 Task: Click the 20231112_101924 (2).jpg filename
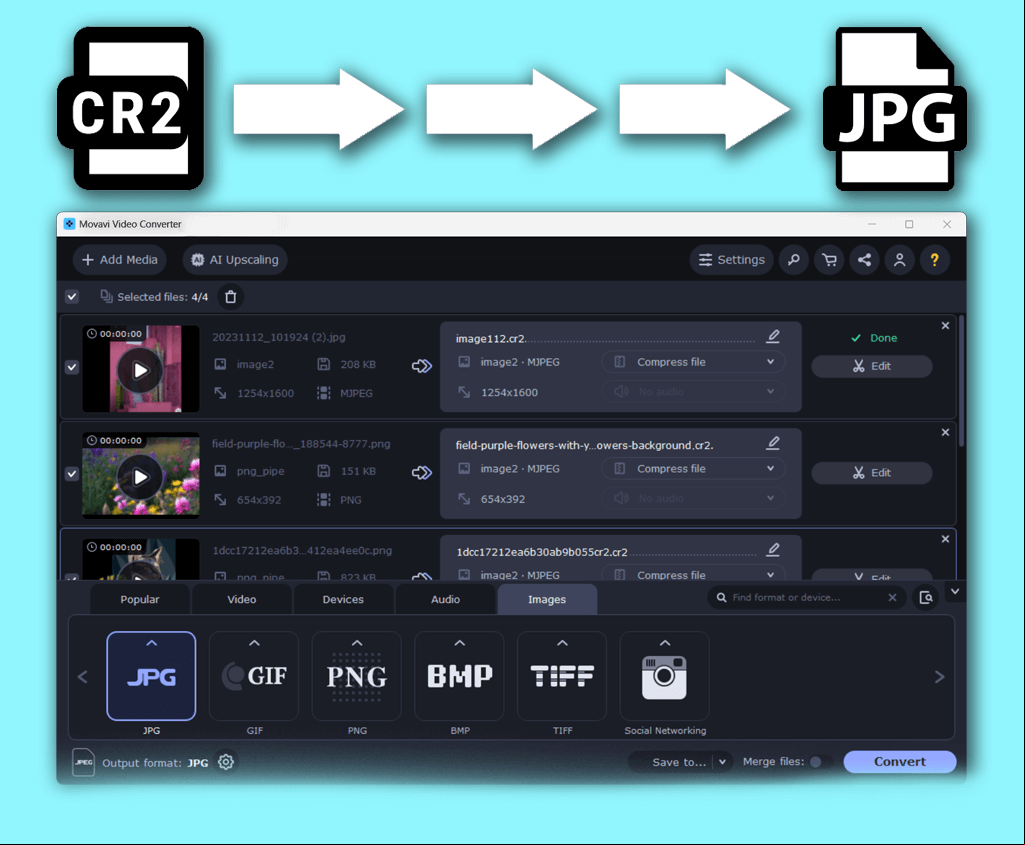(278, 337)
